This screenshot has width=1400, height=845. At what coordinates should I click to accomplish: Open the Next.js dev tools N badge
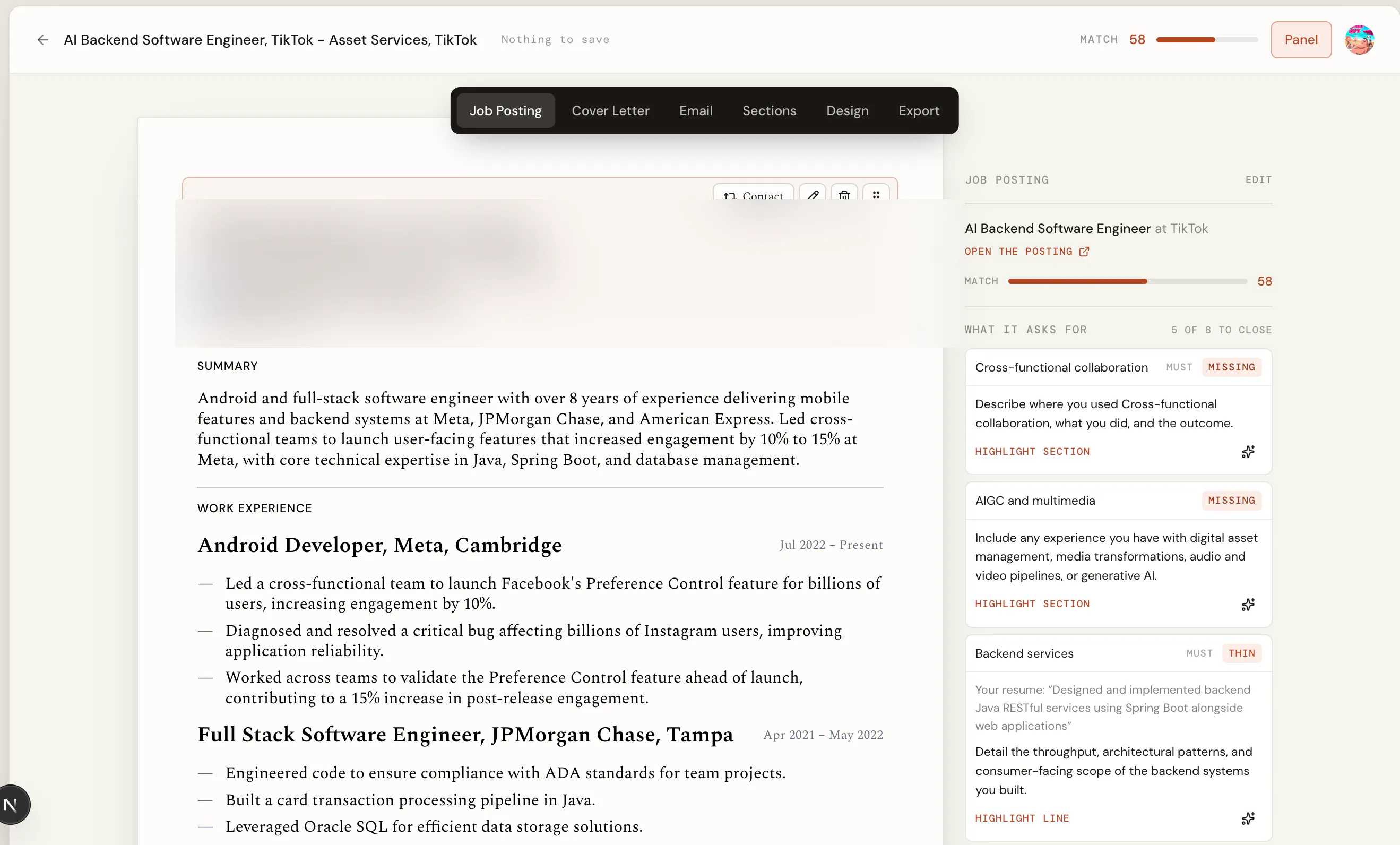(x=11, y=805)
